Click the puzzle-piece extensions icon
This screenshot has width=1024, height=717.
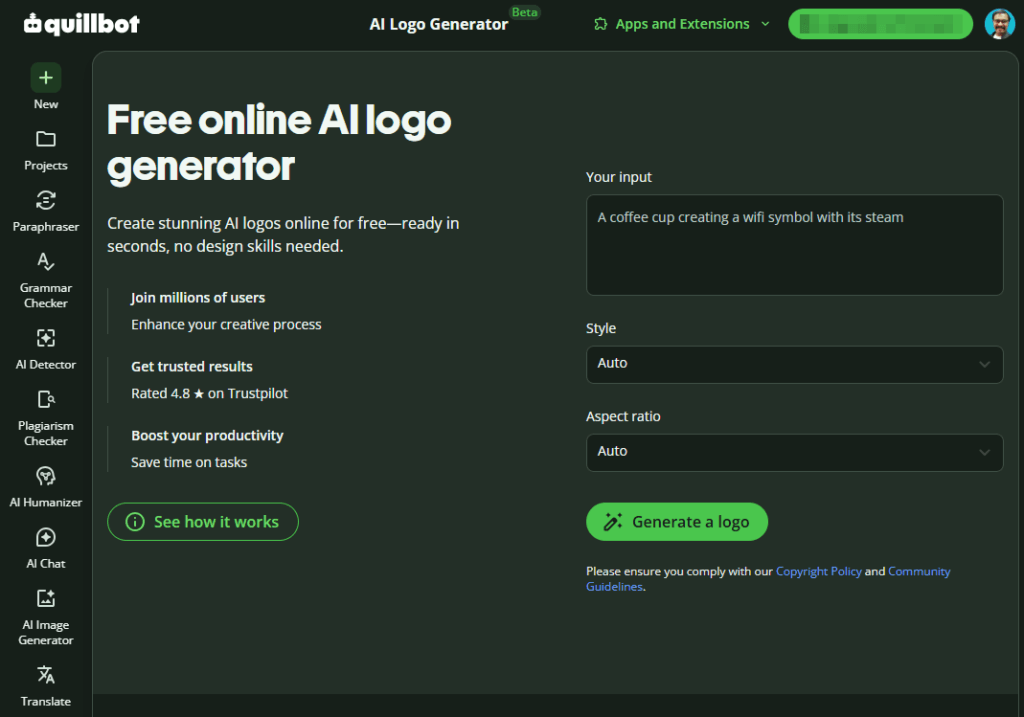(600, 24)
